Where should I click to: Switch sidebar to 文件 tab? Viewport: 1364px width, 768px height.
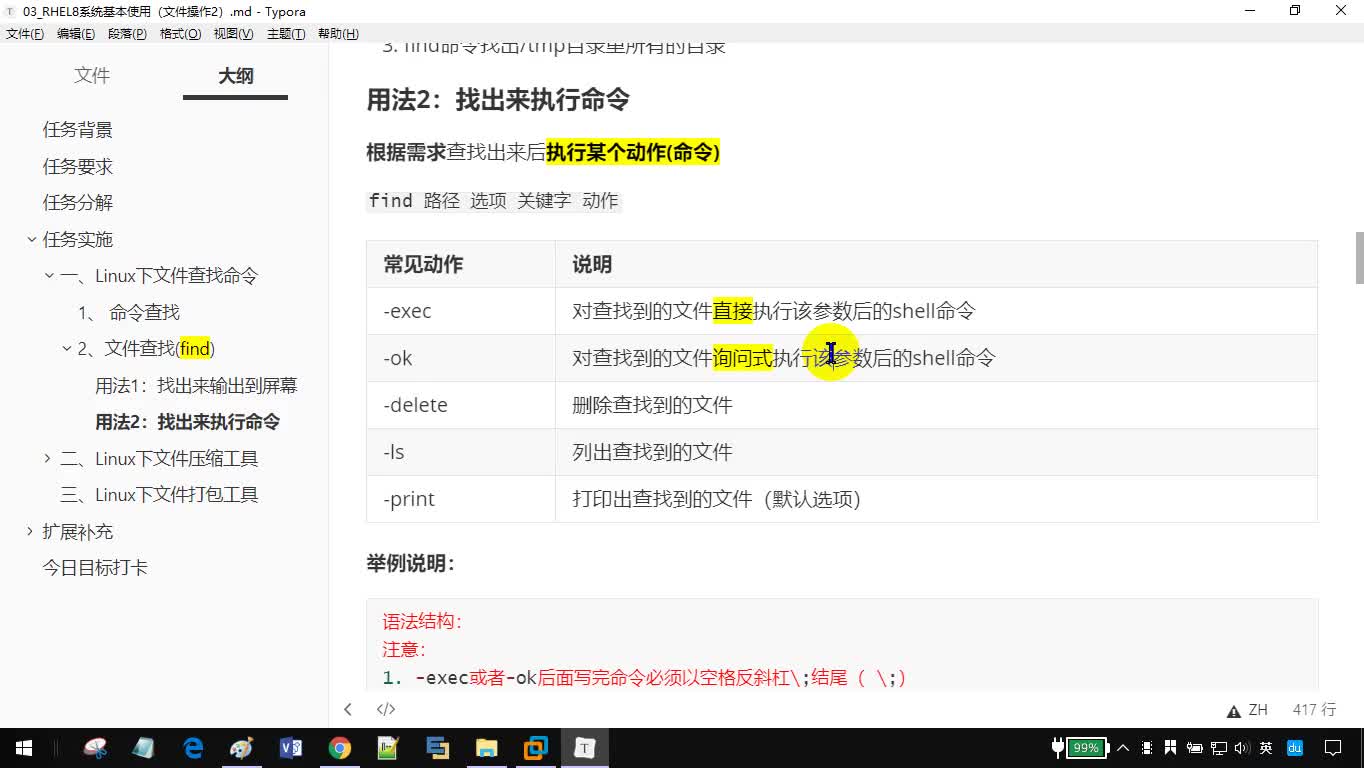[x=92, y=76]
